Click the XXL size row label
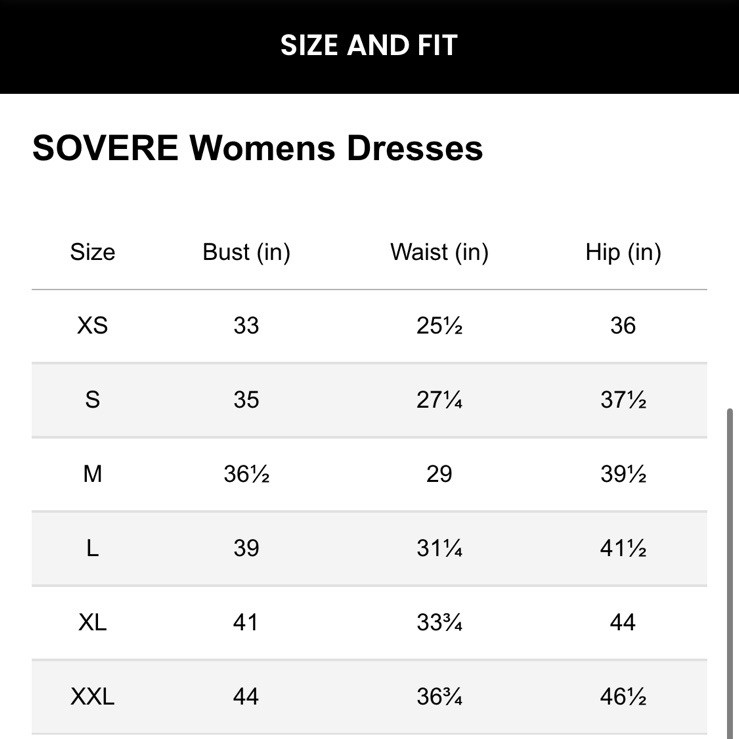Screen dimensions: 739x739 click(92, 696)
